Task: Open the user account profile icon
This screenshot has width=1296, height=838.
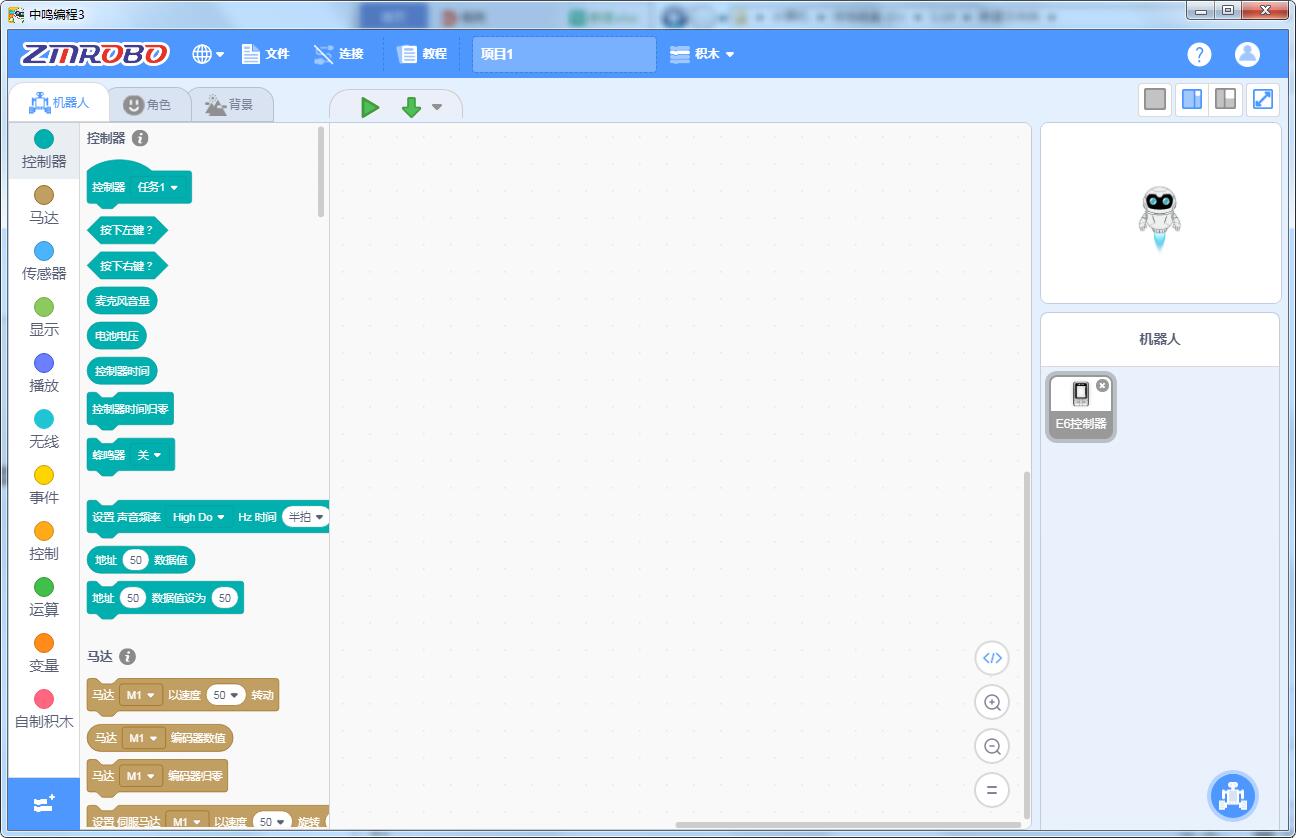Action: click(1247, 54)
